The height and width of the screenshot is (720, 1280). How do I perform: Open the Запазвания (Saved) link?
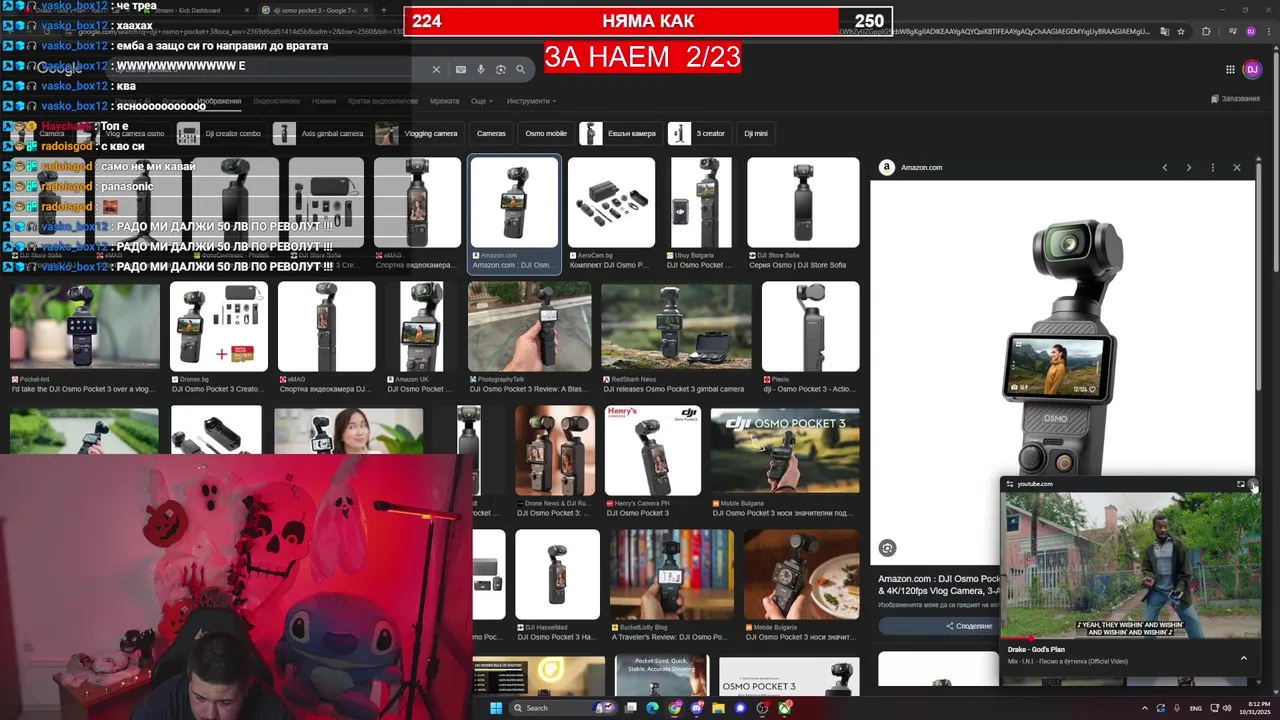coord(1235,98)
